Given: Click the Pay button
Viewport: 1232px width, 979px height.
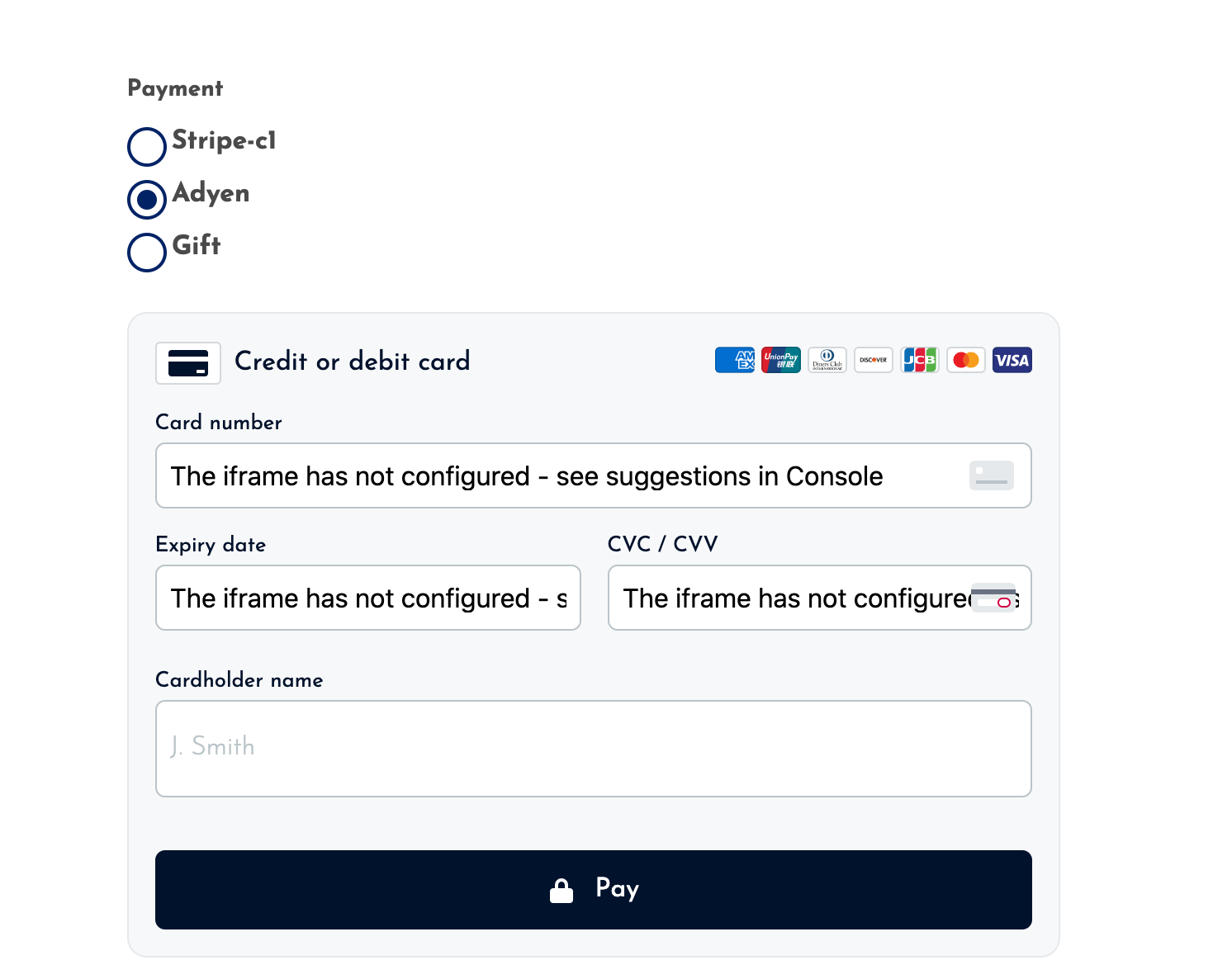Looking at the screenshot, I should coord(594,890).
